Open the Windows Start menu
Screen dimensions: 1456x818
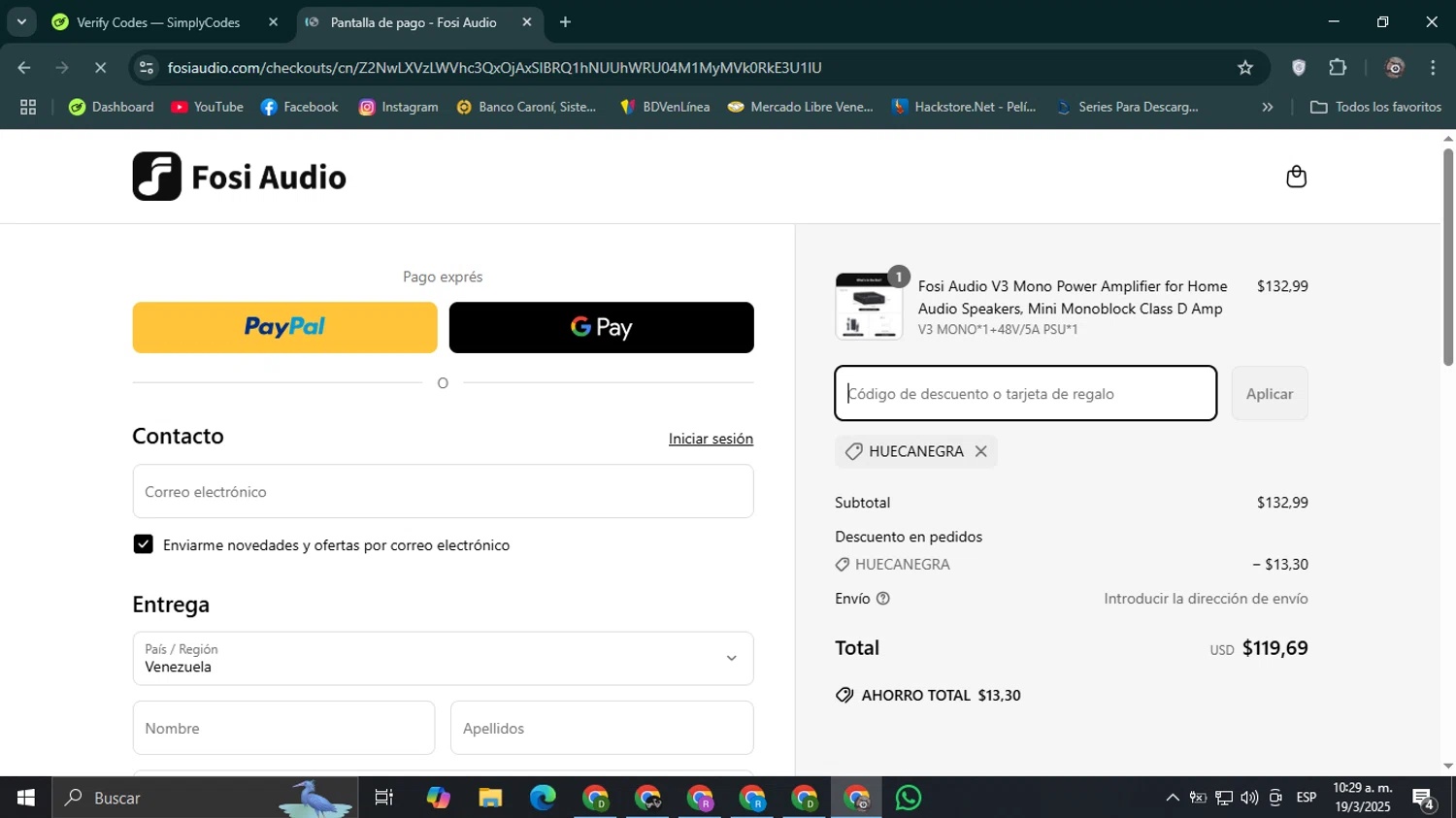click(26, 798)
